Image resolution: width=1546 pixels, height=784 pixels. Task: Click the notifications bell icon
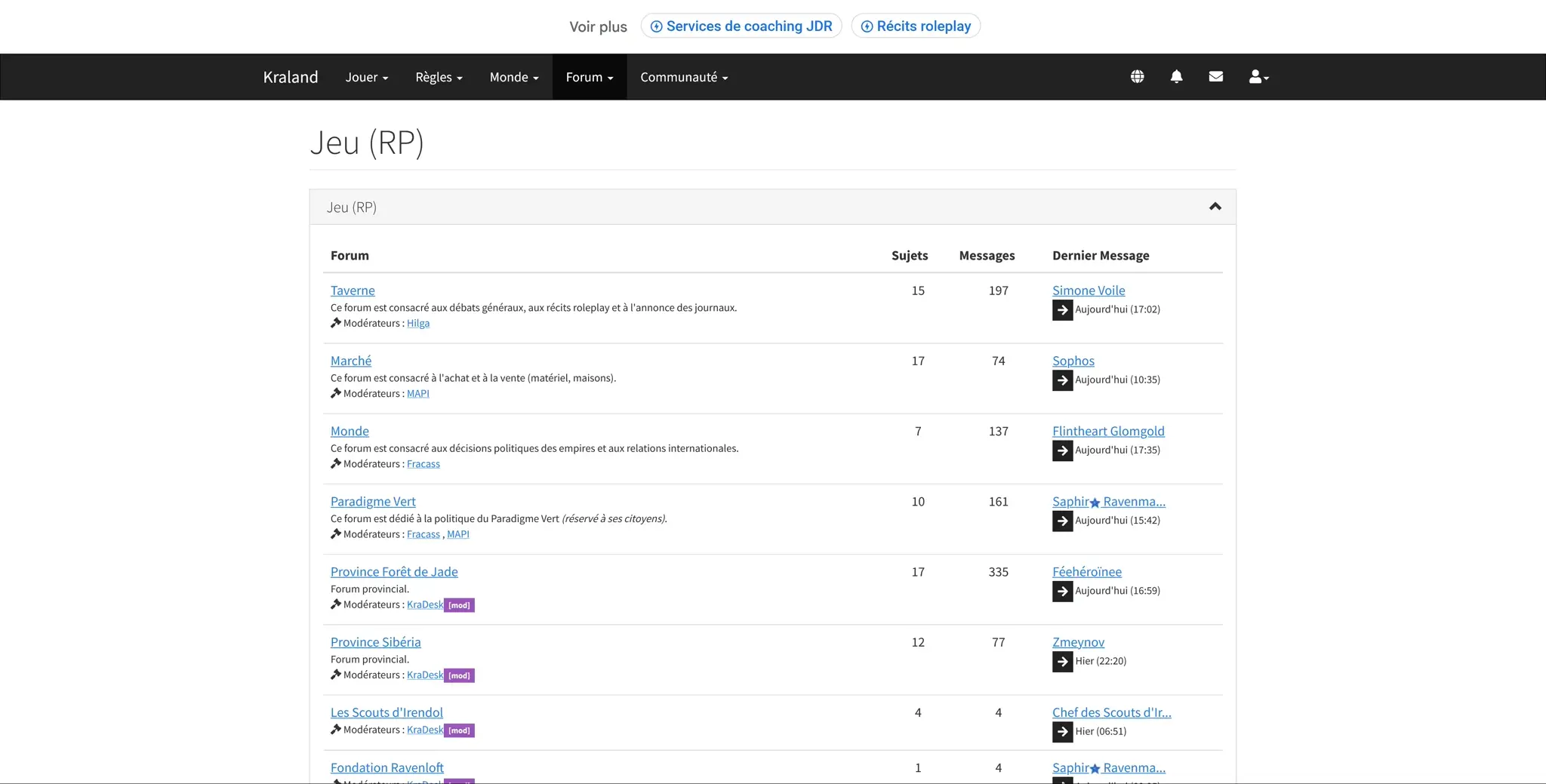1176,76
